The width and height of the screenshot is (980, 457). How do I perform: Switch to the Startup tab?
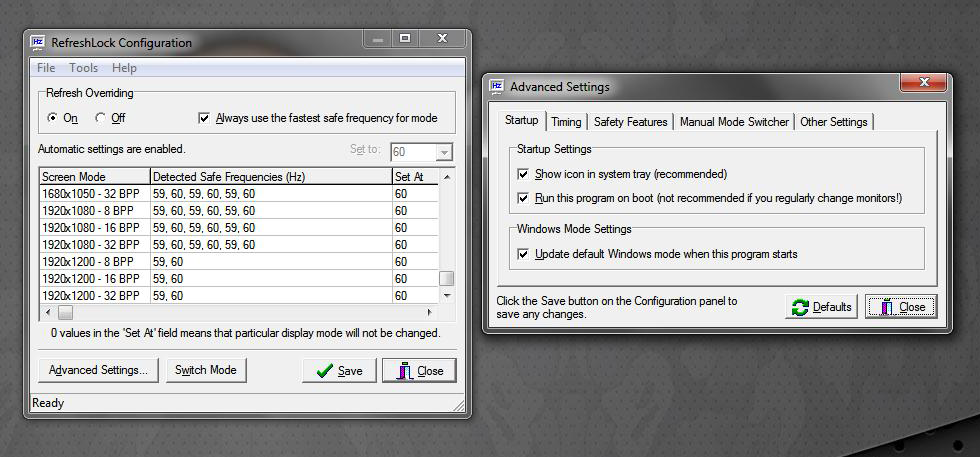521,120
